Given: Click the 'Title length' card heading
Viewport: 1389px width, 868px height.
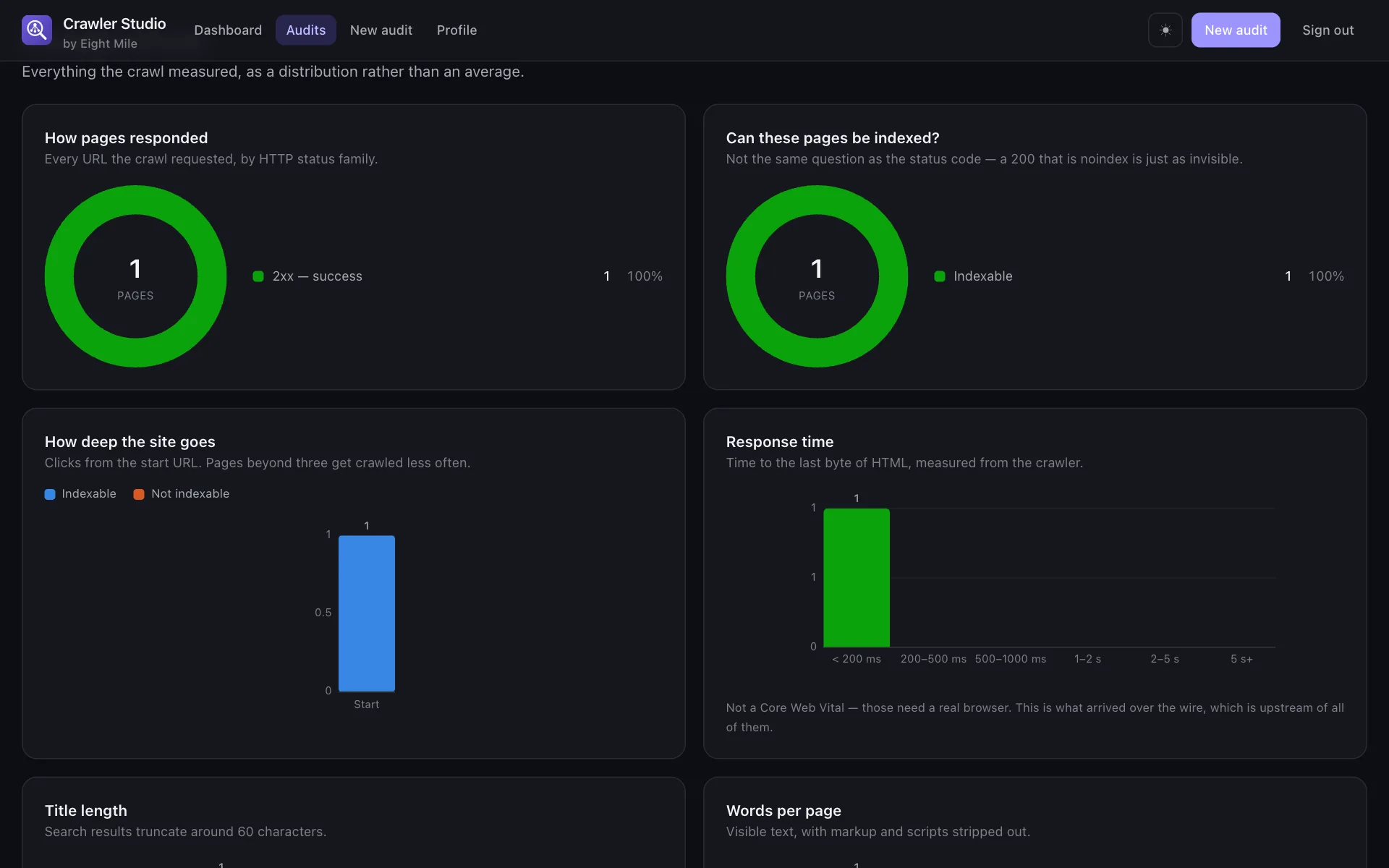Looking at the screenshot, I should click(x=86, y=811).
